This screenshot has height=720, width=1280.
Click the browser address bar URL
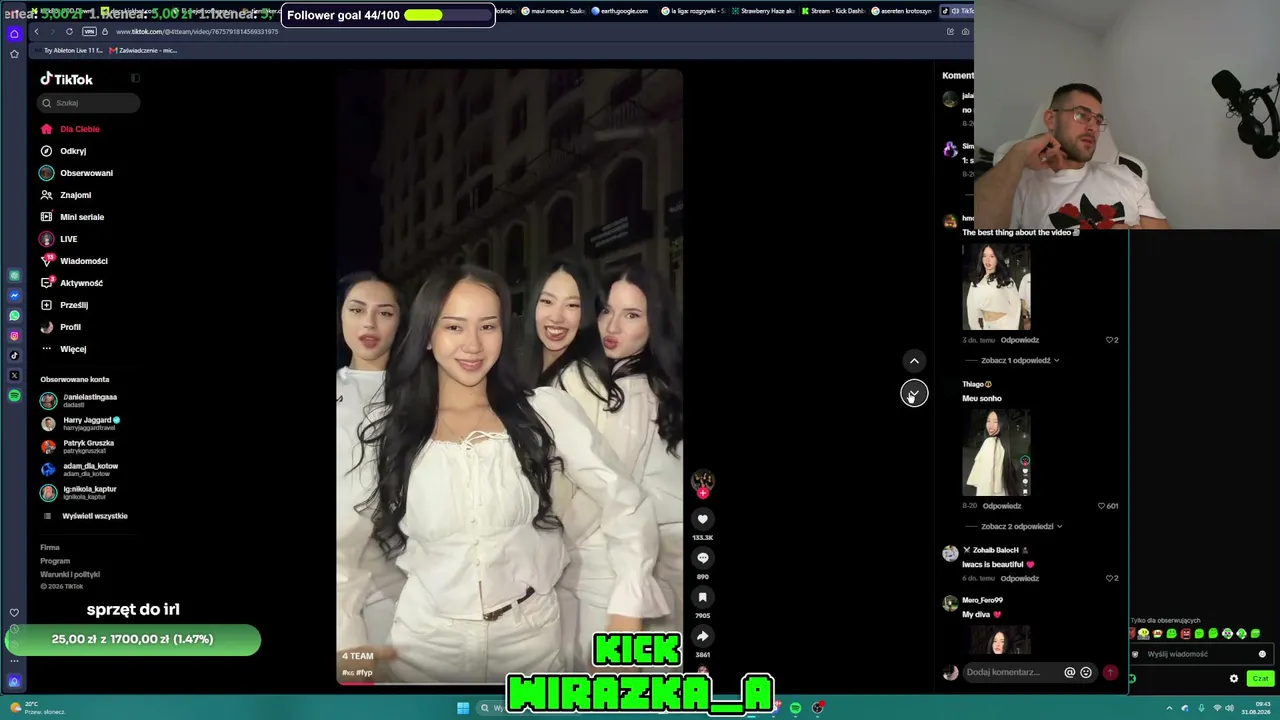click(x=197, y=31)
